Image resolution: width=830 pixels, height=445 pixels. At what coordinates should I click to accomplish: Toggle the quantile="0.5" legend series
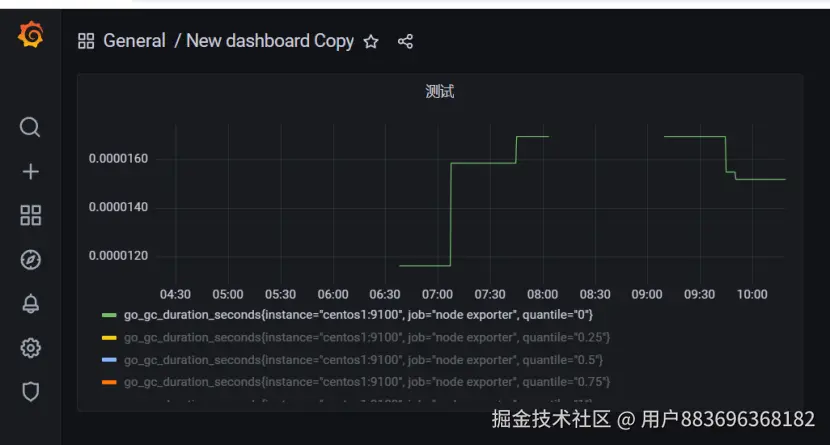363,360
